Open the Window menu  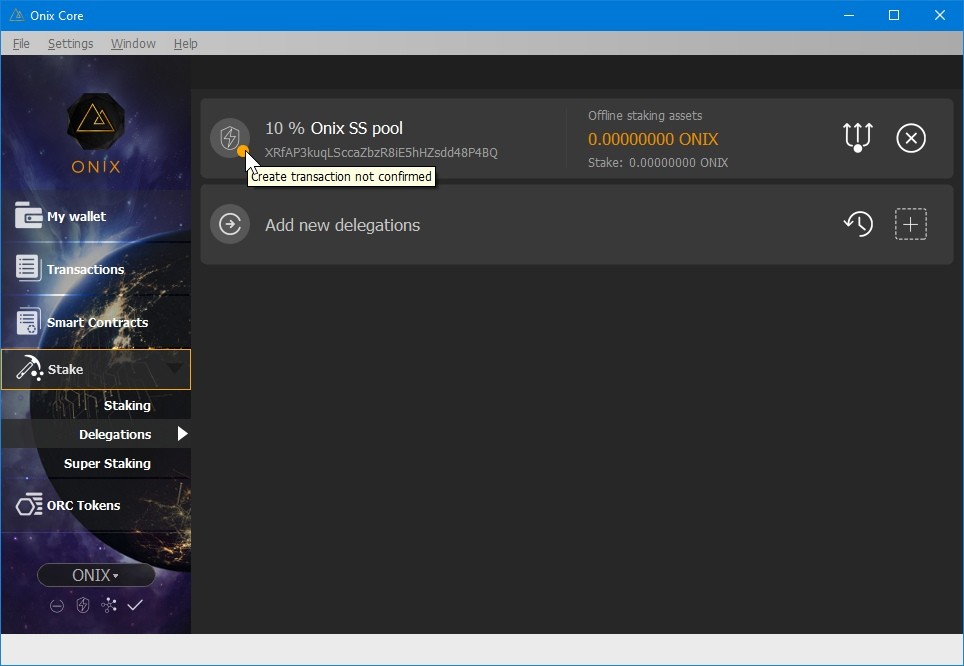[x=133, y=44]
